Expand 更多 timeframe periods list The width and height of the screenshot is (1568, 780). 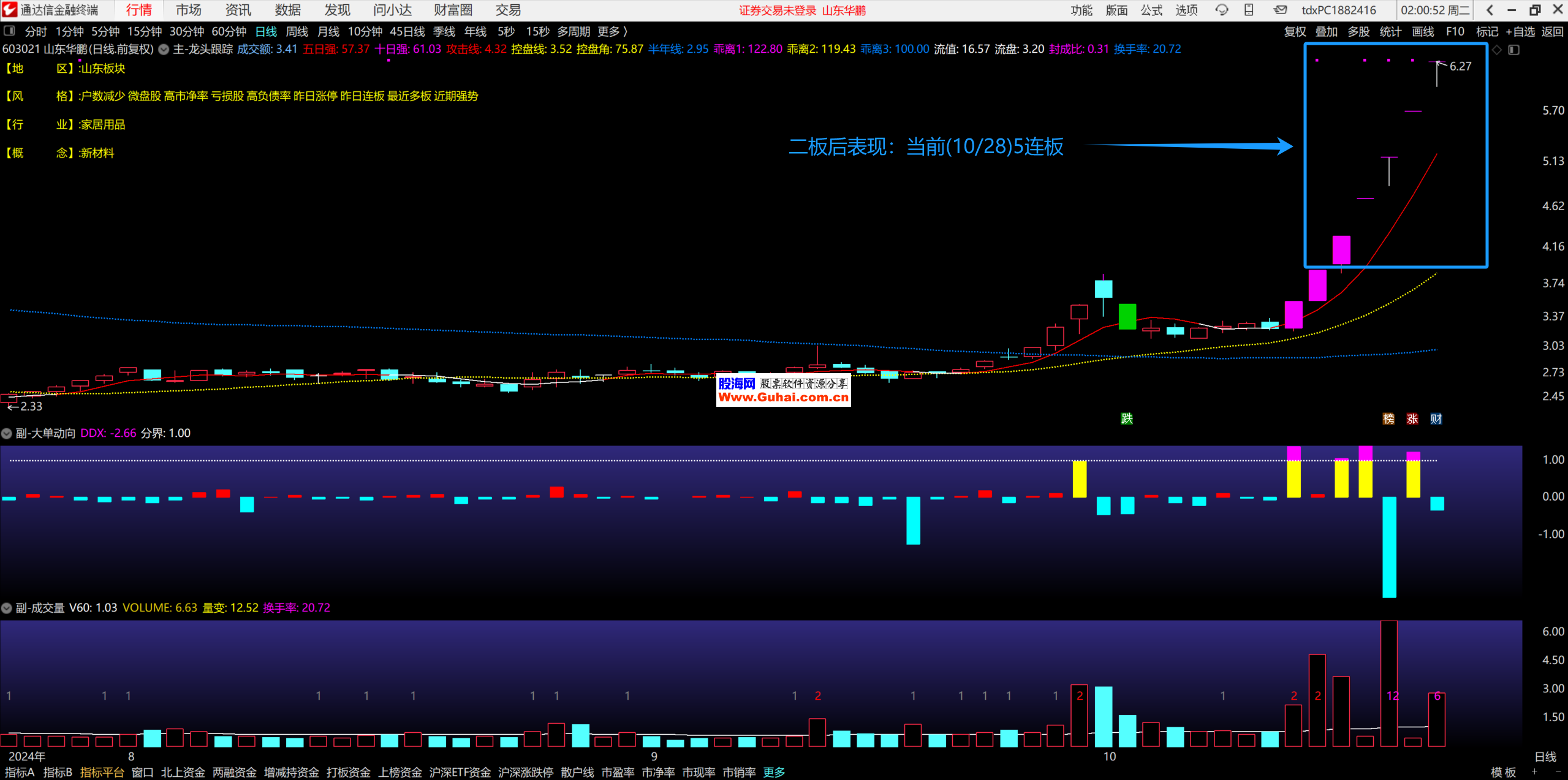pyautogui.click(x=612, y=31)
